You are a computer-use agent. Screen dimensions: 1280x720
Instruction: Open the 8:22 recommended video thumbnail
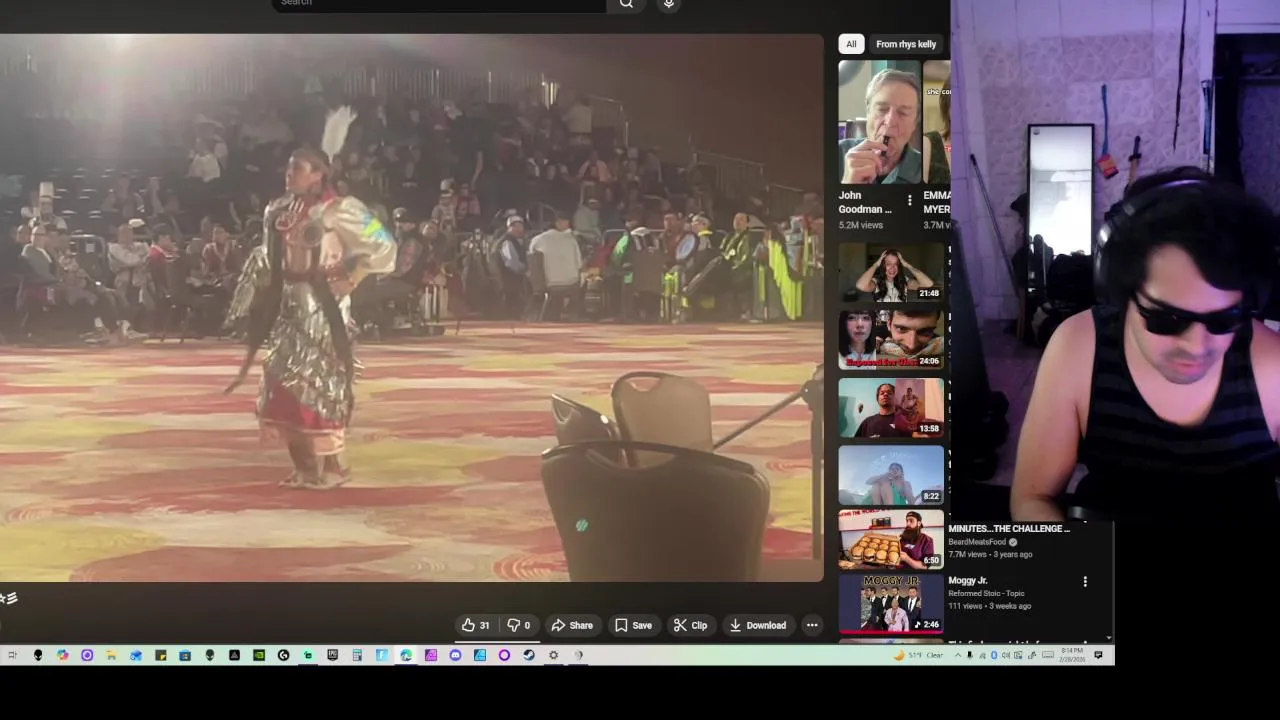point(891,475)
